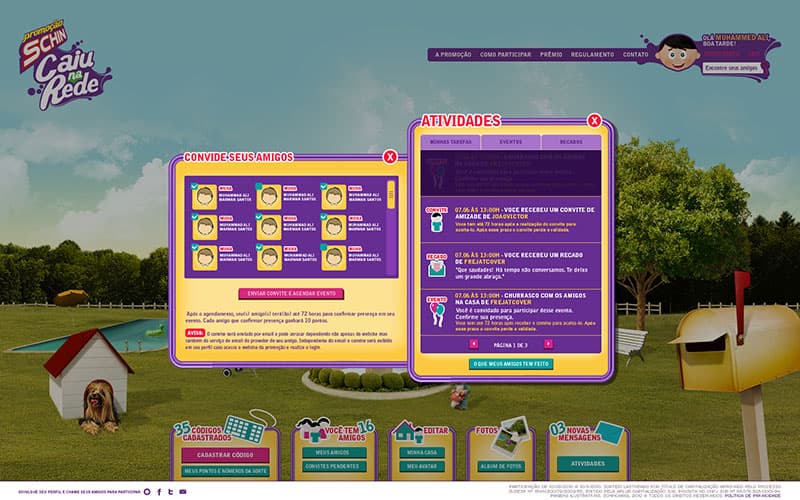
Task: Click the Recado message activity icon
Action: (x=436, y=266)
